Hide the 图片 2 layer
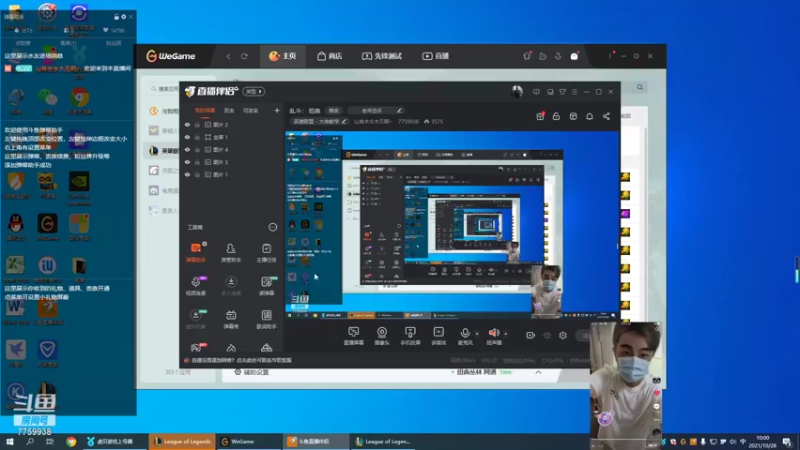800x450 pixels. tap(187, 124)
